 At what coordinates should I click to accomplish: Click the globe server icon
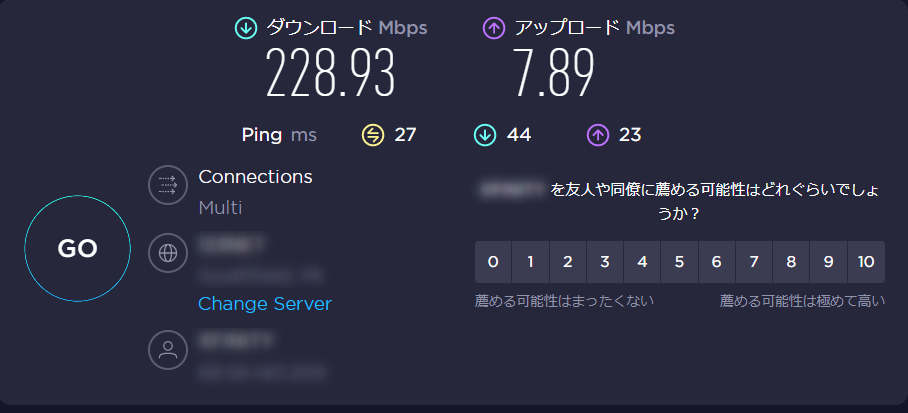[x=168, y=253]
